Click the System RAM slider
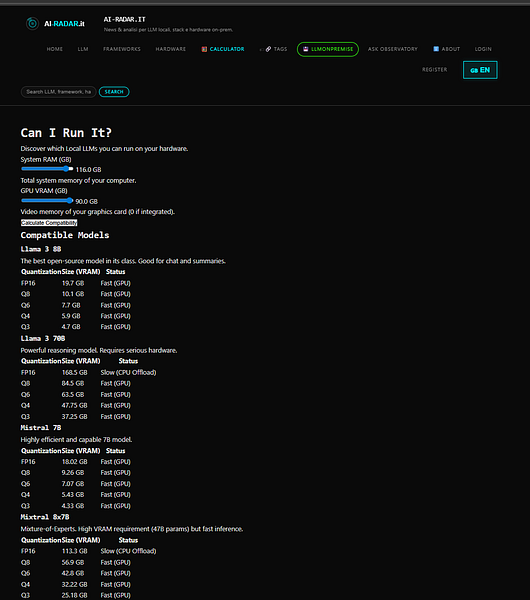Image resolution: width=530 pixels, height=600 pixels. point(47,169)
